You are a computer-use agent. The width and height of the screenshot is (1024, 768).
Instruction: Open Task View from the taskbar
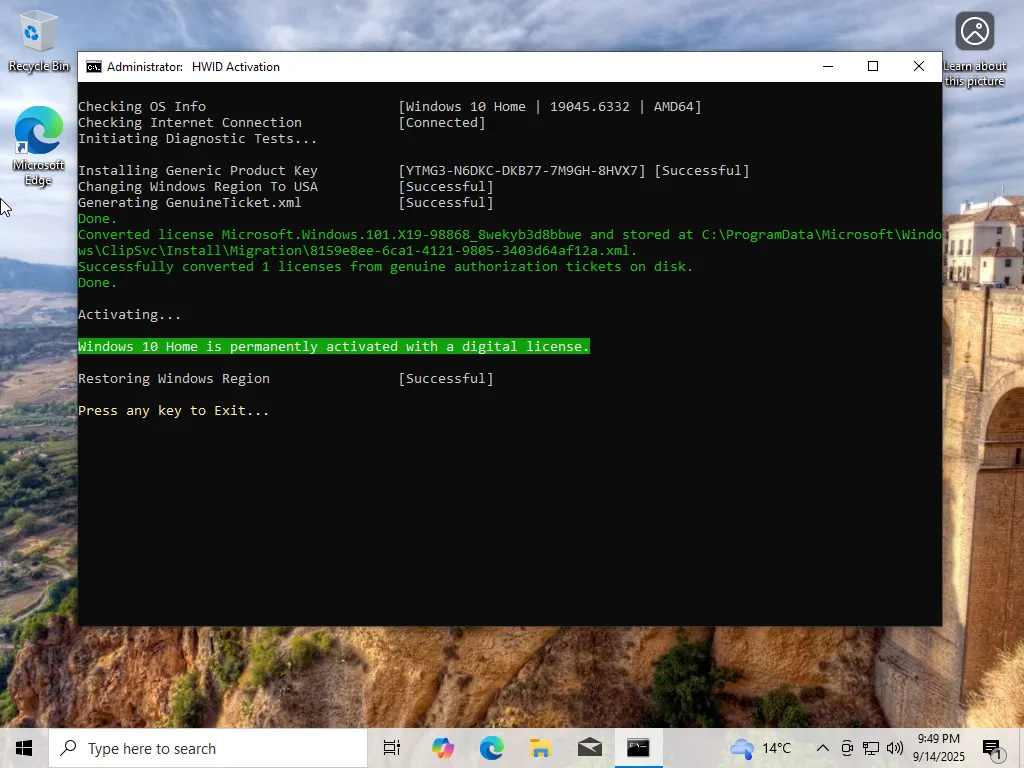point(392,748)
